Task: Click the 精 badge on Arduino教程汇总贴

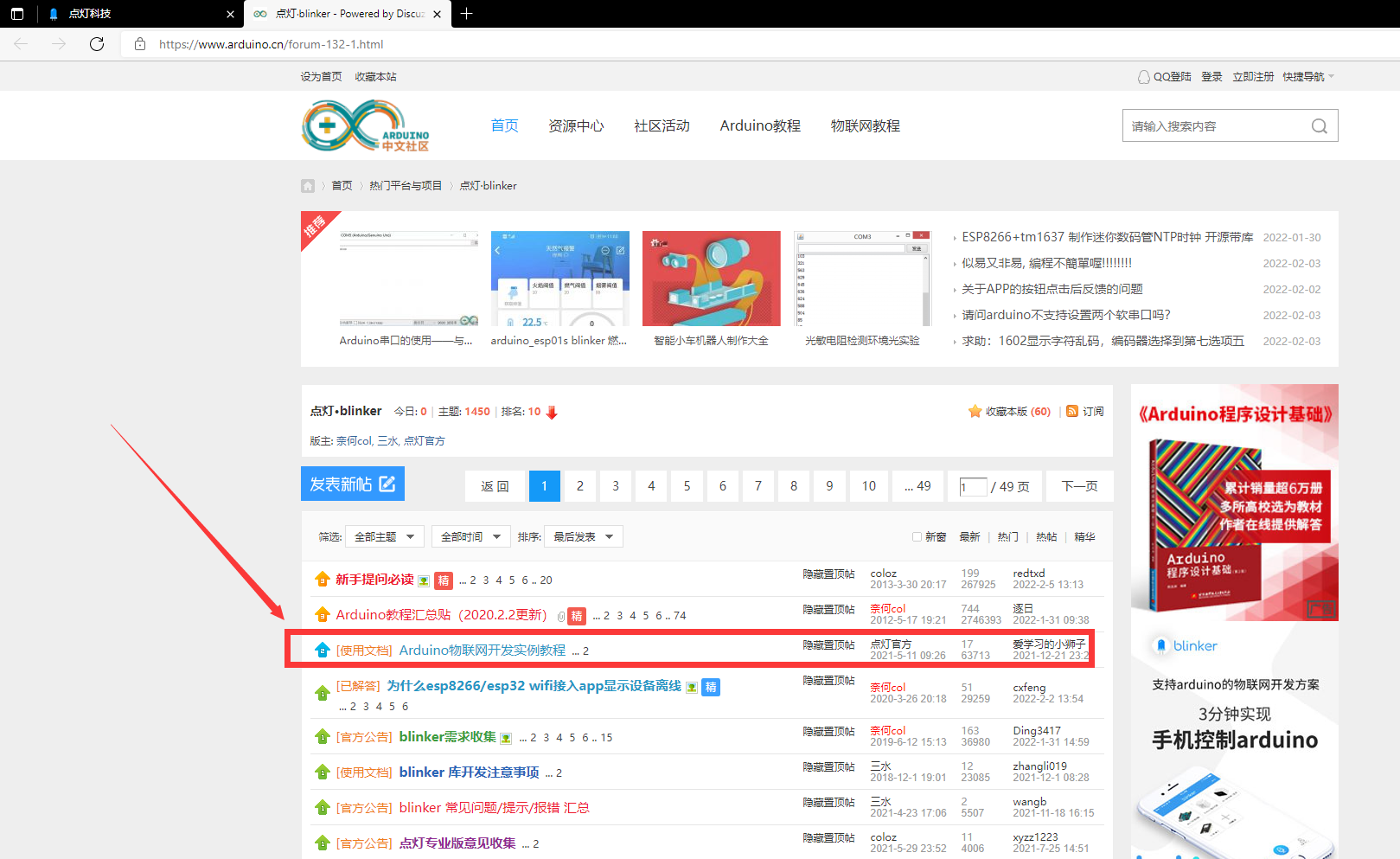Action: pos(577,616)
